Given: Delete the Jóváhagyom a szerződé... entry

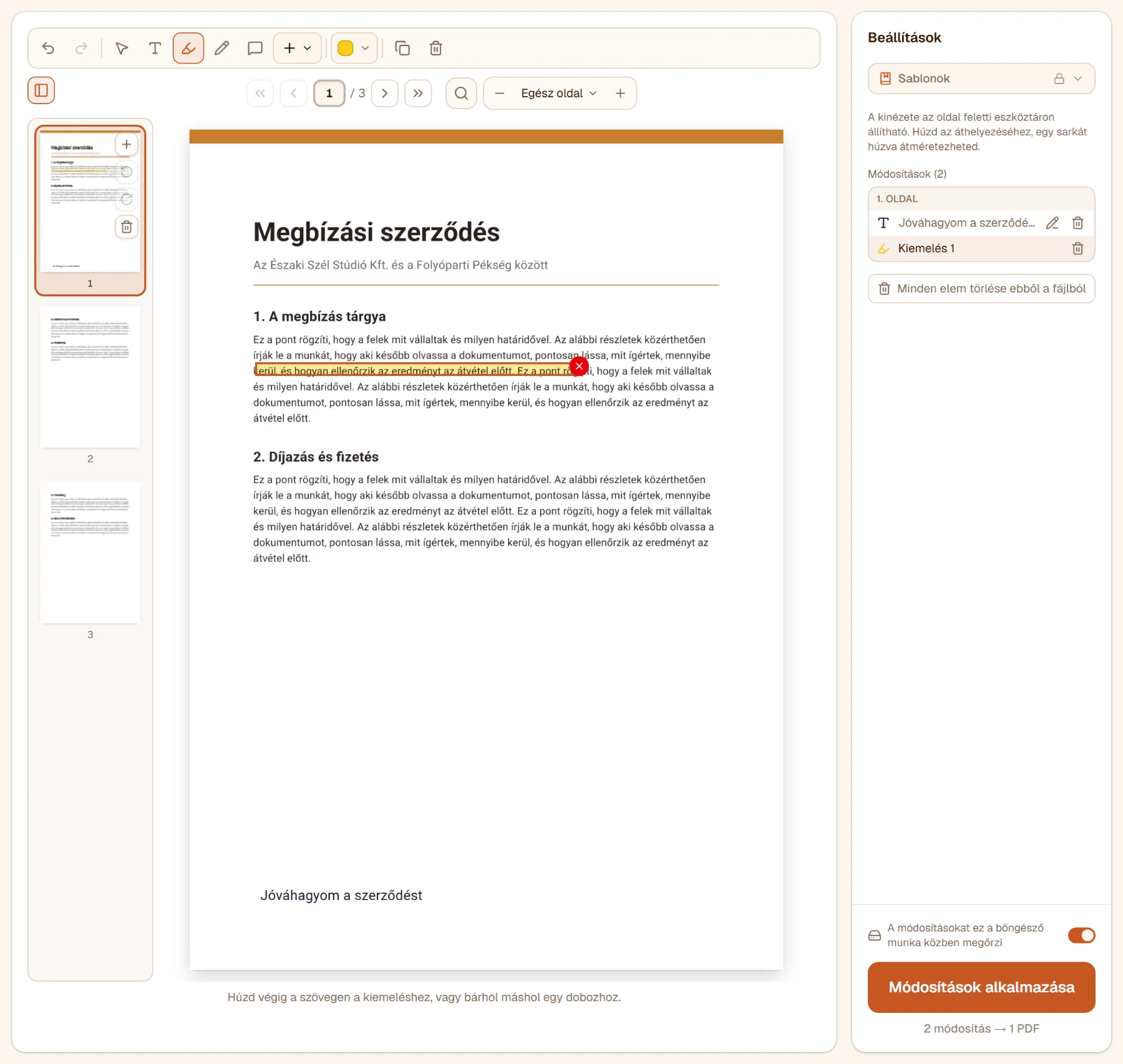Looking at the screenshot, I should [x=1077, y=223].
